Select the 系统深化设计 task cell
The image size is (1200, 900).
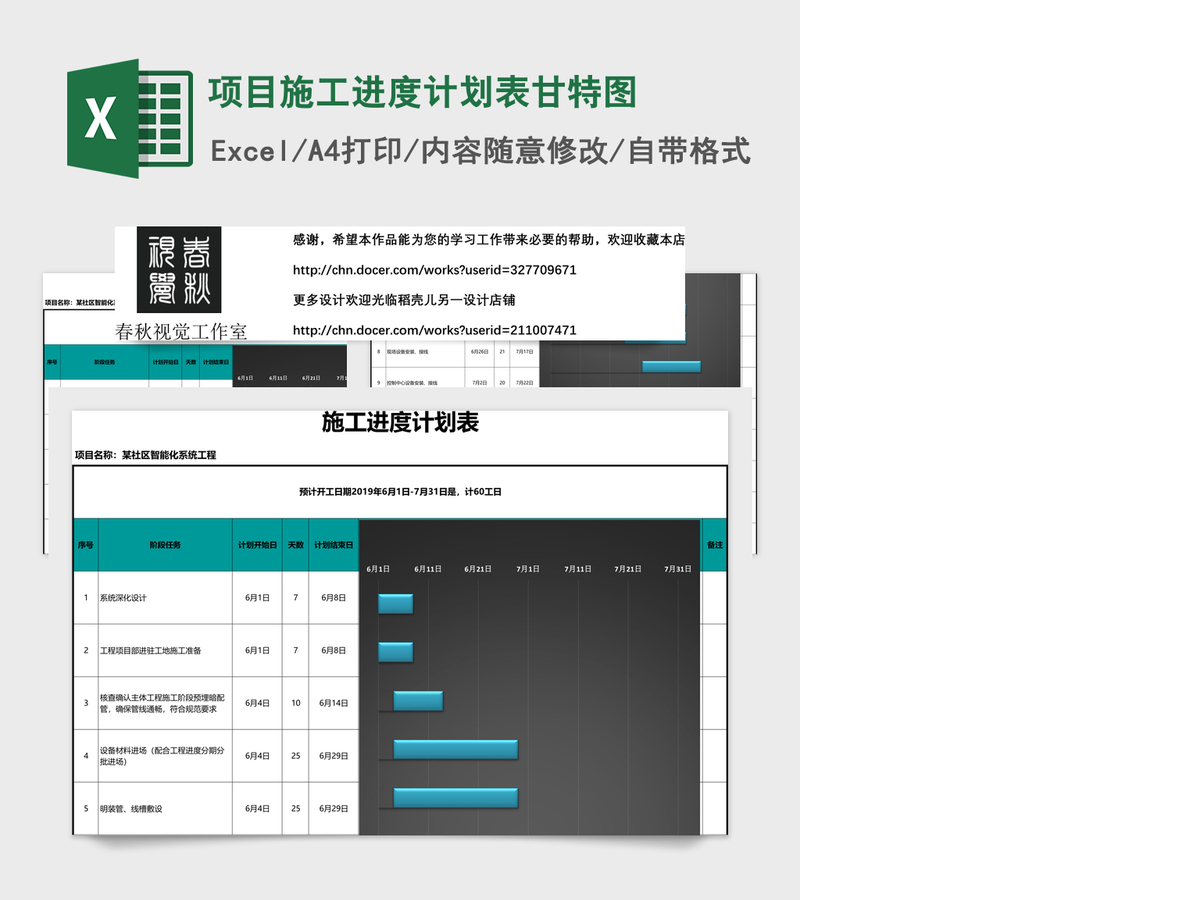[165, 598]
